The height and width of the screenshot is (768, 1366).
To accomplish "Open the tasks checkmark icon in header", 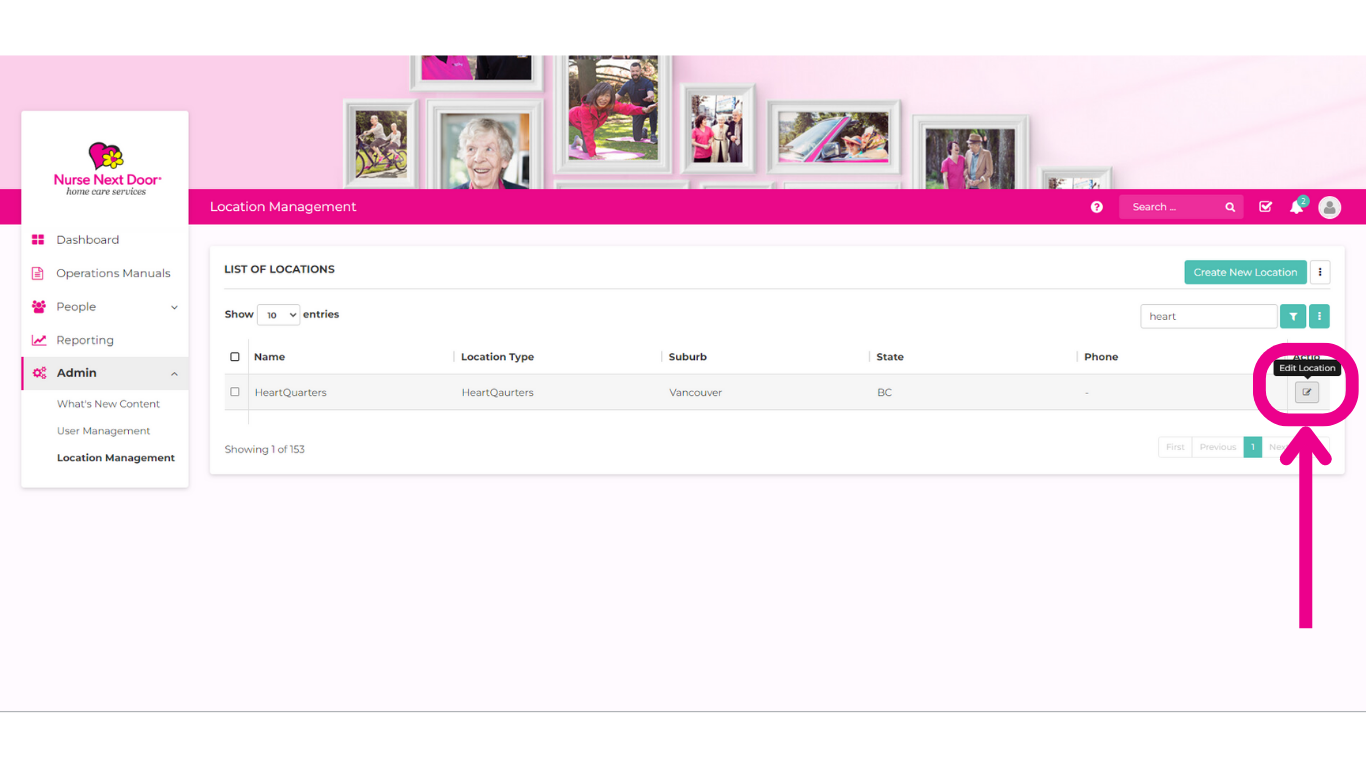I will coord(1265,207).
